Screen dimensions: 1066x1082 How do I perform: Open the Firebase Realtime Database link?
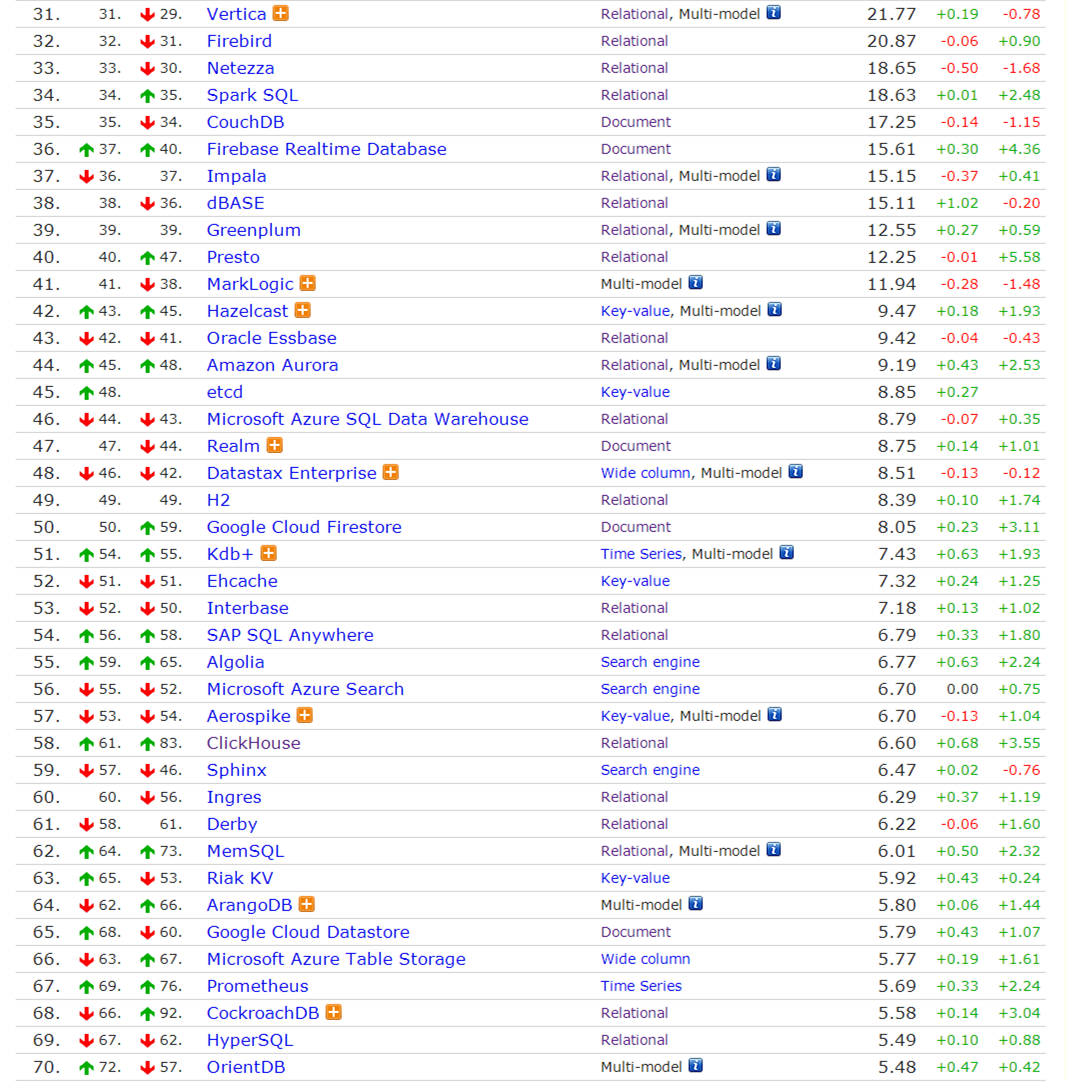click(326, 149)
